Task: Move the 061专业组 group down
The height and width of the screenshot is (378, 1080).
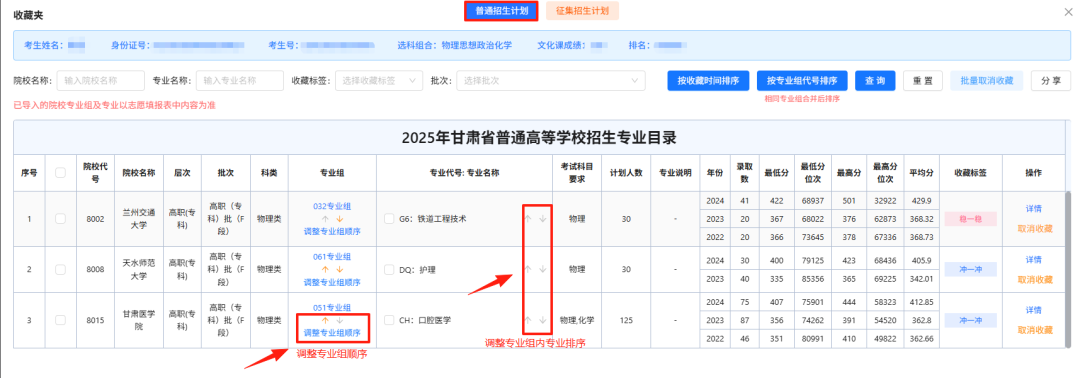Action: tap(339, 269)
